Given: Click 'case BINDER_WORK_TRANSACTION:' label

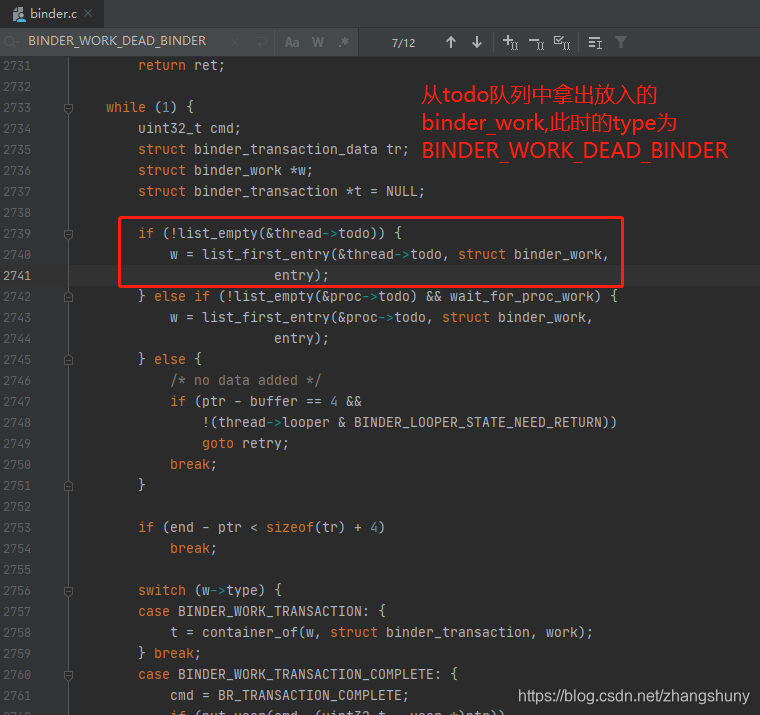Looking at the screenshot, I should click(254, 612).
